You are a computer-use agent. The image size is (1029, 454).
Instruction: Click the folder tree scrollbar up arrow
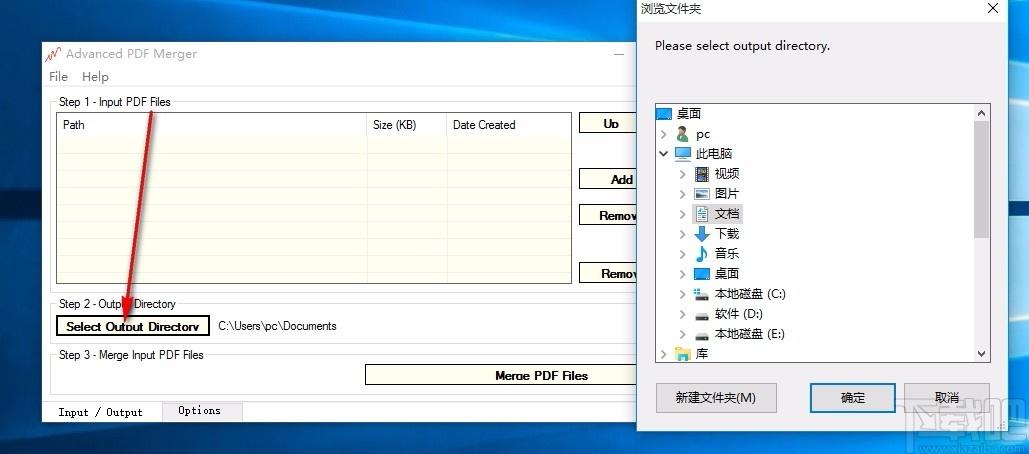tap(982, 114)
